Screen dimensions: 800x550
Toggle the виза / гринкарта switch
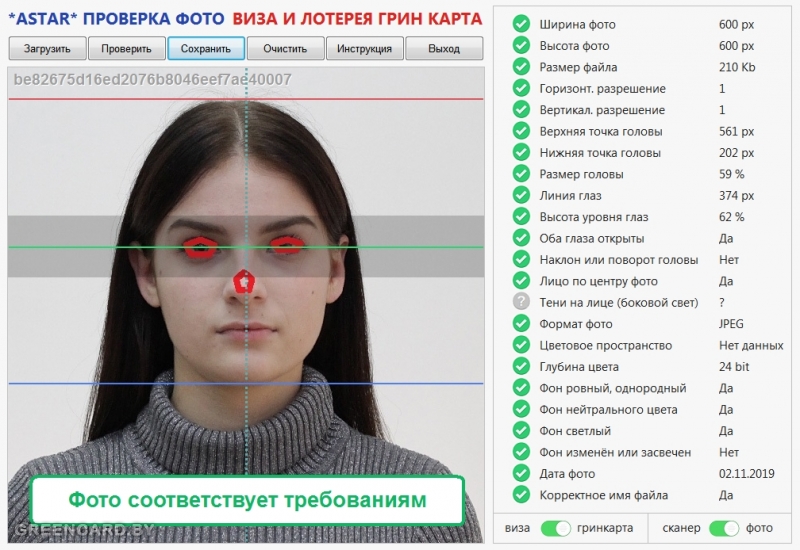point(556,528)
